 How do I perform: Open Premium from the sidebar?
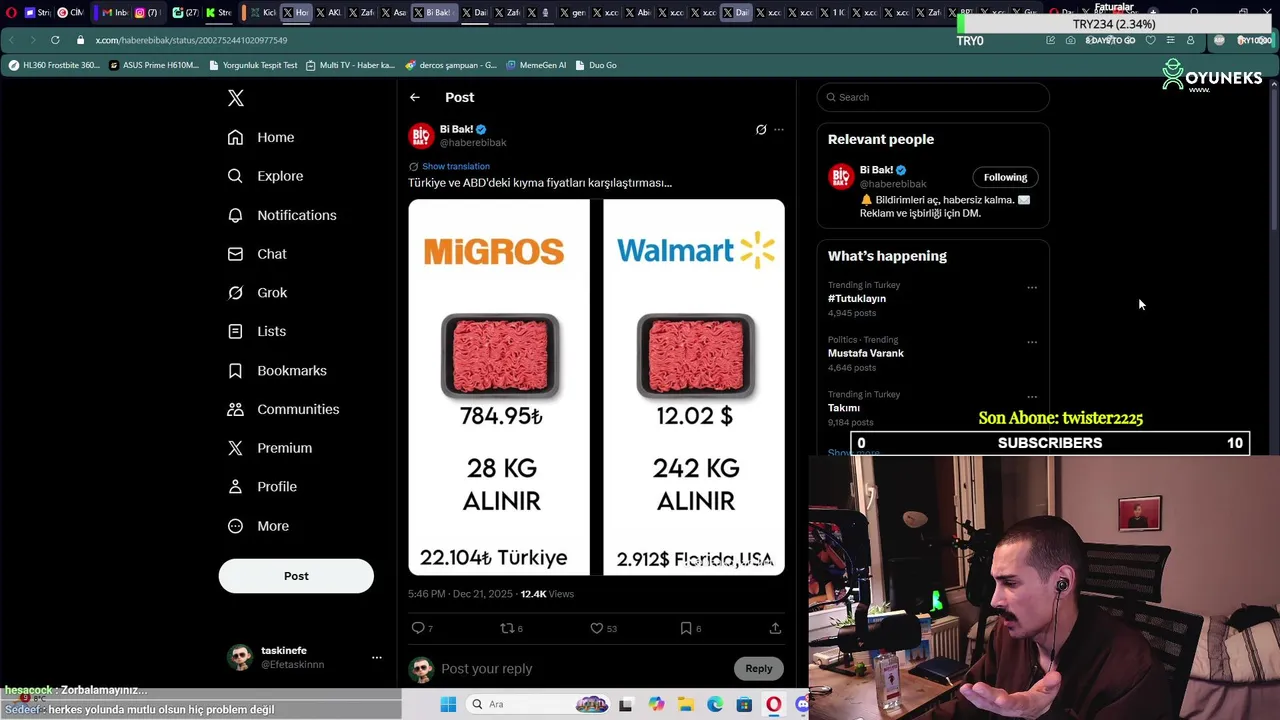(270, 448)
